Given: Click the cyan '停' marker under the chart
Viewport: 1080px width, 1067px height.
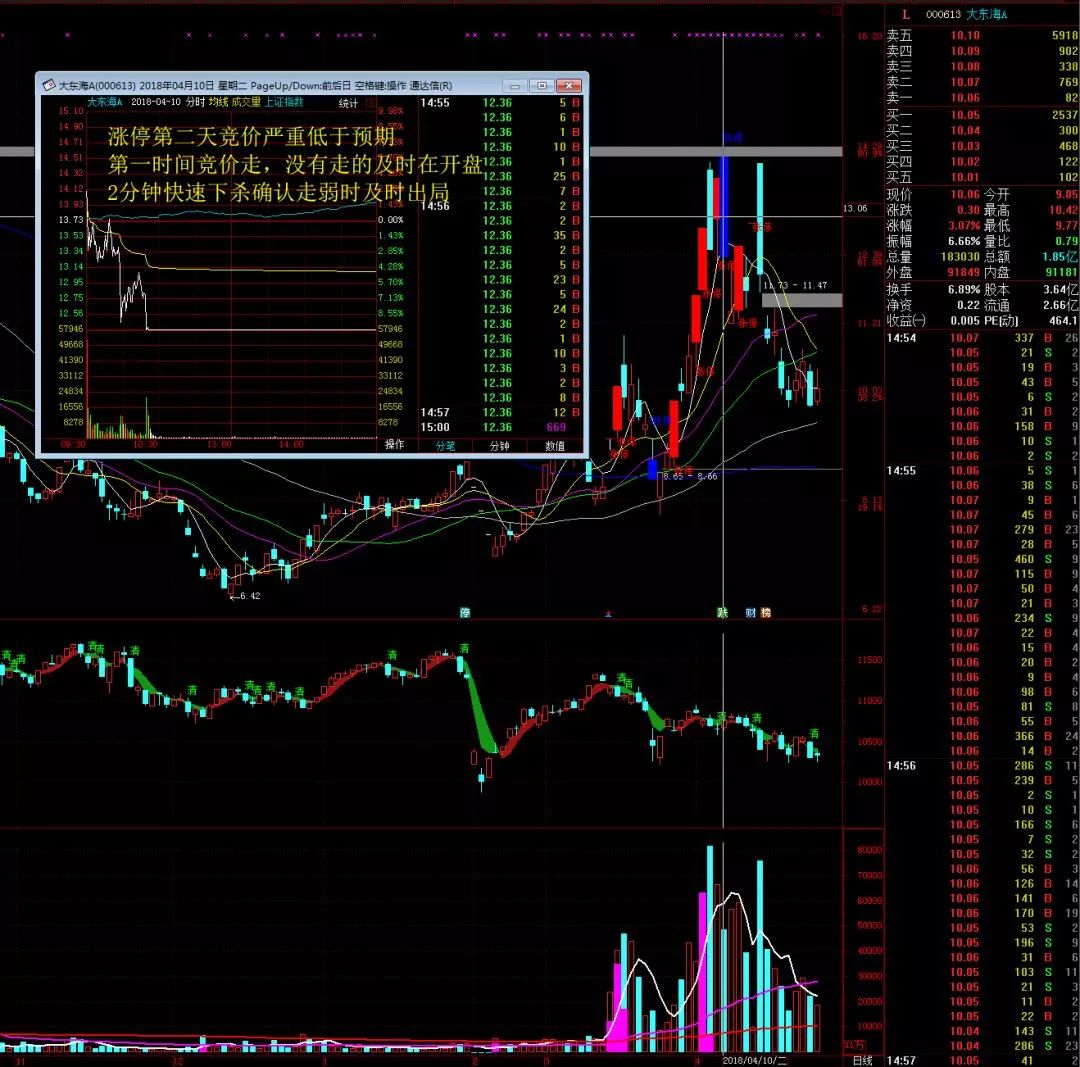Looking at the screenshot, I should [465, 612].
